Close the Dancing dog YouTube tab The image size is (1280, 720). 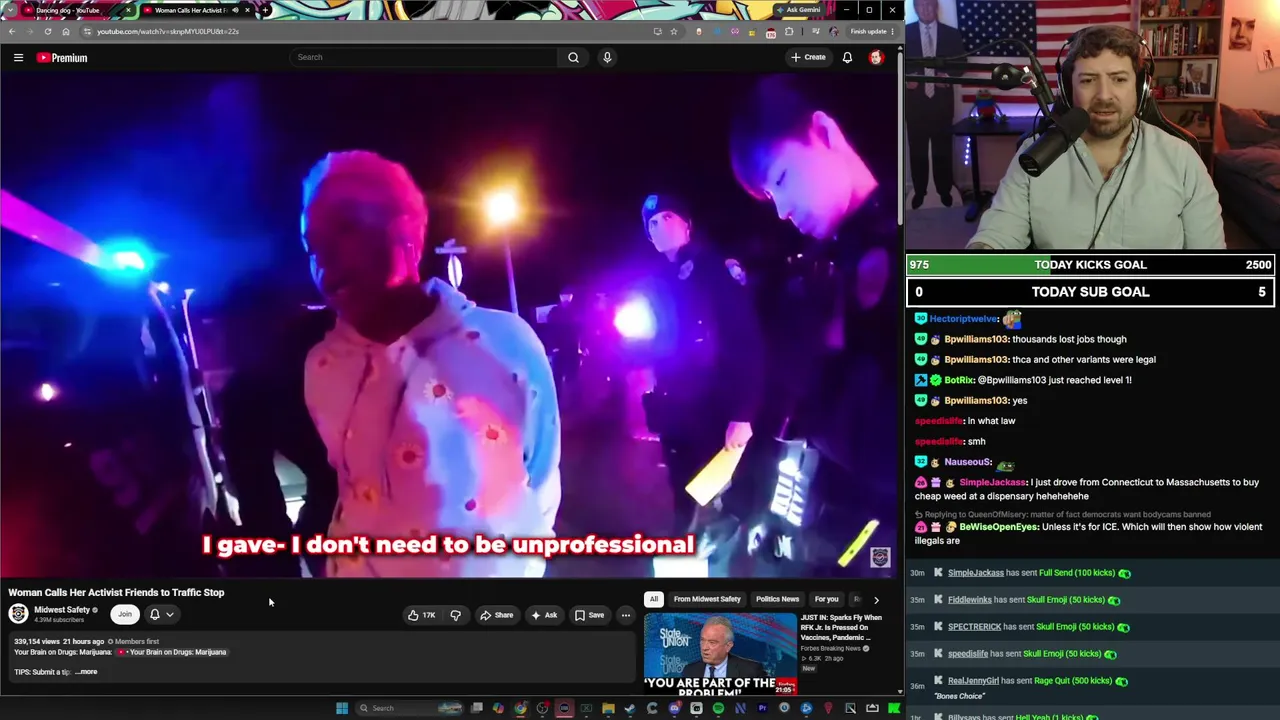point(127,10)
